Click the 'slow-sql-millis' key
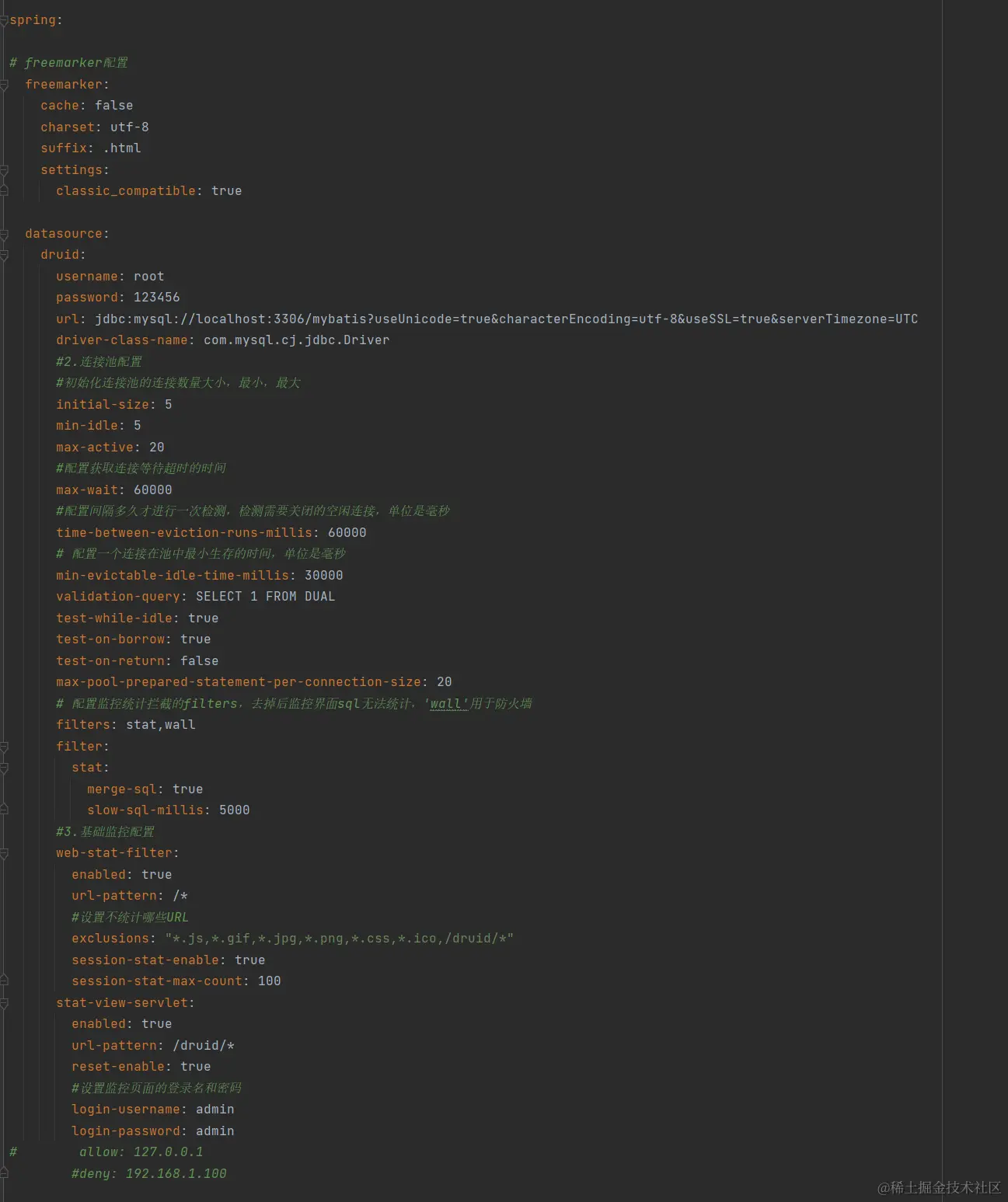 [145, 810]
